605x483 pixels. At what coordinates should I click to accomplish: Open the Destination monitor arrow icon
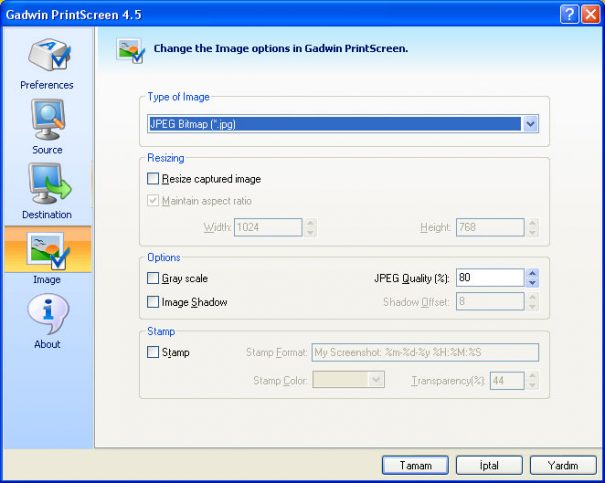(x=49, y=184)
